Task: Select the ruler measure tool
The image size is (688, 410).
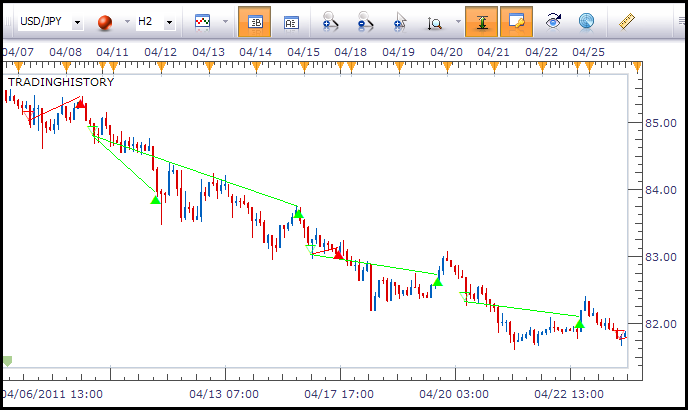Action: [628, 21]
